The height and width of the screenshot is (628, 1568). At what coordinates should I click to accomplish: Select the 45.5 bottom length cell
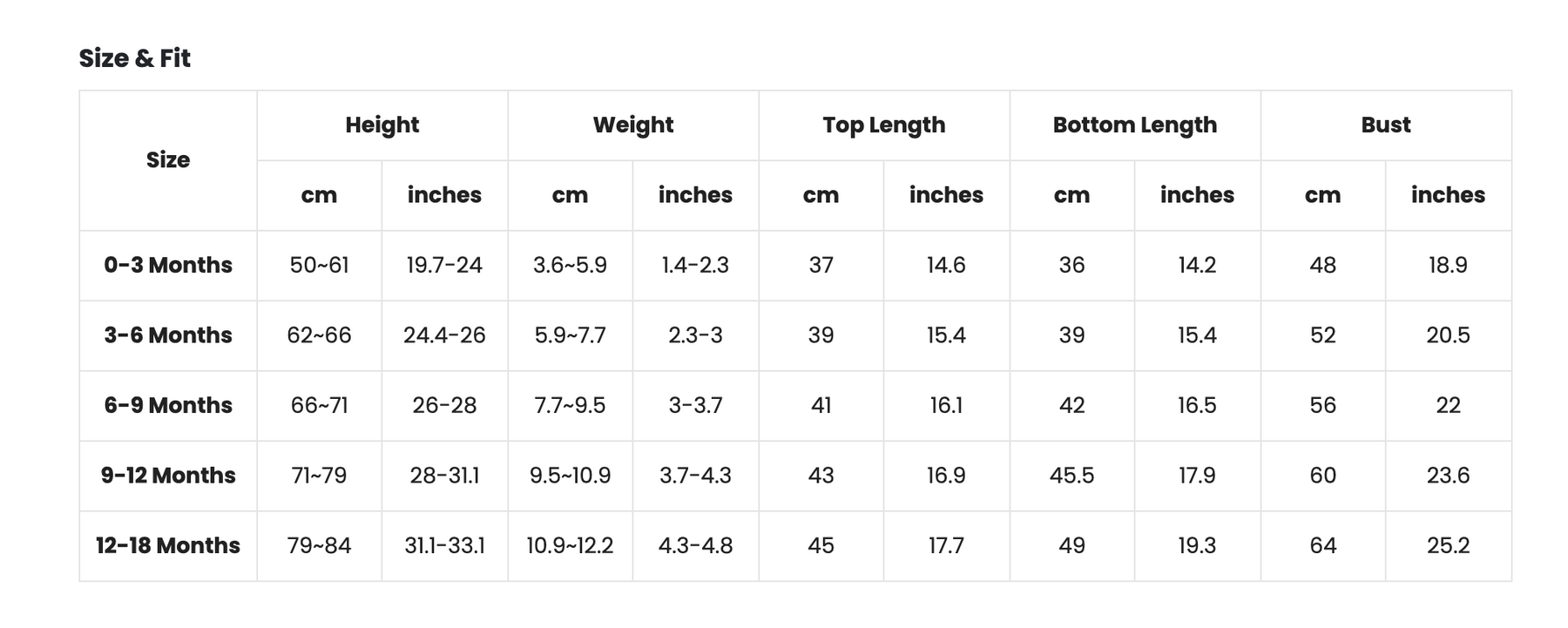click(x=1071, y=476)
